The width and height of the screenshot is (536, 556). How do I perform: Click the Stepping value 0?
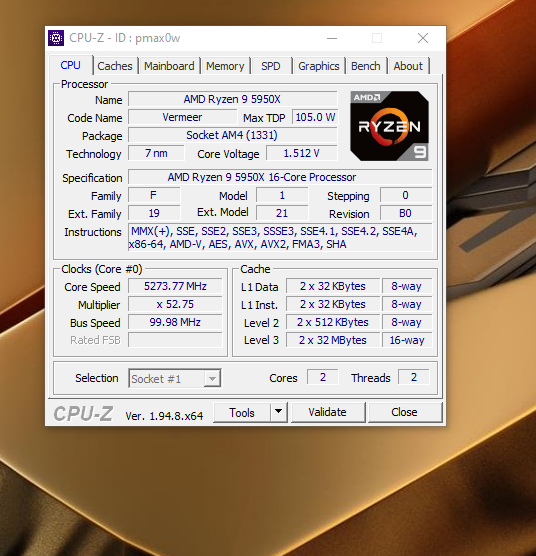point(406,195)
